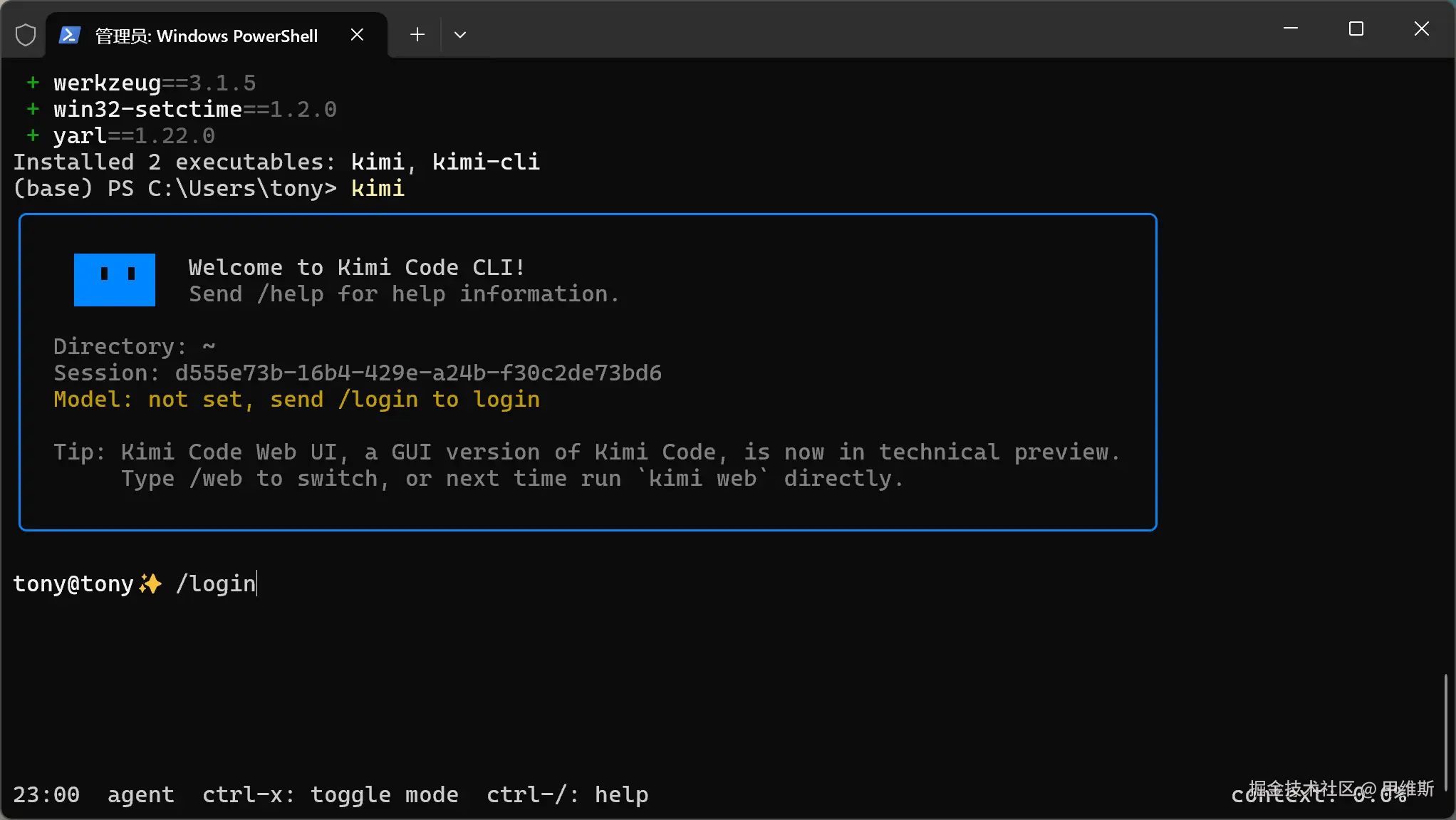The image size is (1456, 820).
Task: Click the 23:00 clock in status bar
Action: (46, 795)
